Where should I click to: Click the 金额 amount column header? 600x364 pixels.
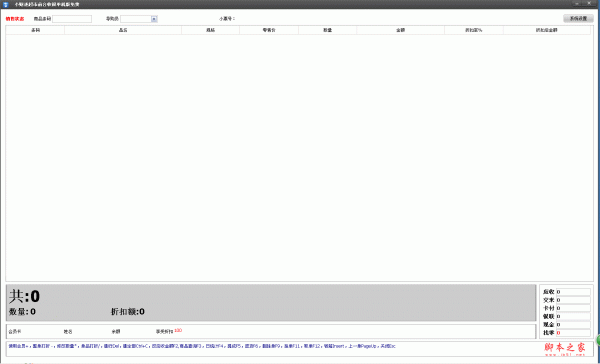click(401, 30)
